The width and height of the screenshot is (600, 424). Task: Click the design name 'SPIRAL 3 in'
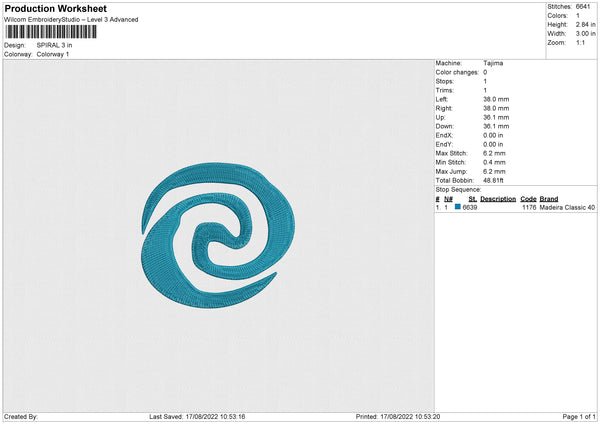[x=54, y=45]
